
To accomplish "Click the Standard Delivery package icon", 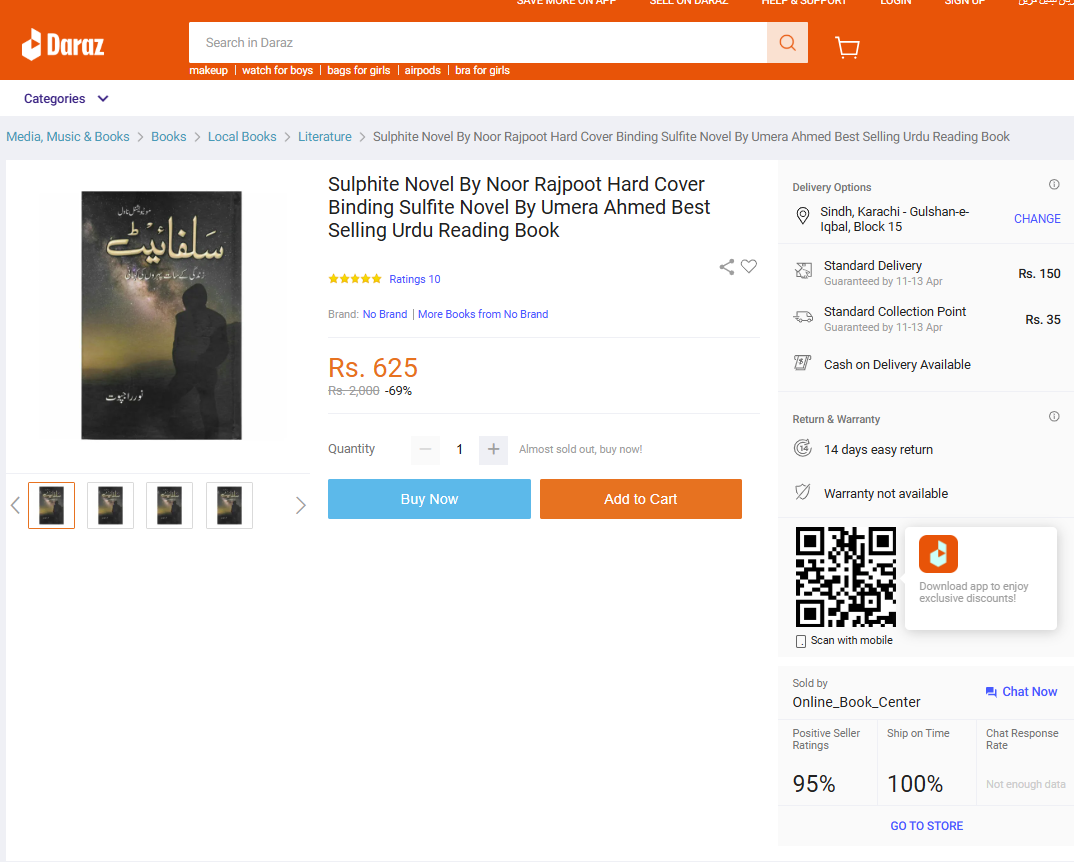I will [803, 271].
